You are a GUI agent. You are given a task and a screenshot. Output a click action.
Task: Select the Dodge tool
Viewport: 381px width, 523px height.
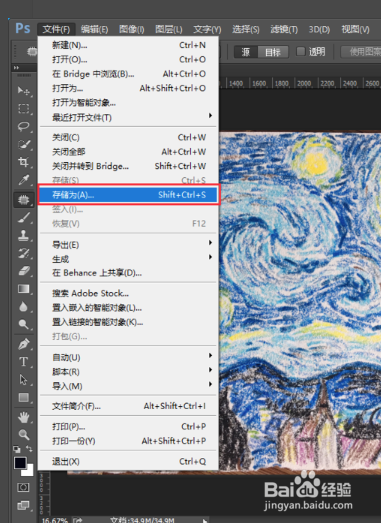click(x=23, y=324)
